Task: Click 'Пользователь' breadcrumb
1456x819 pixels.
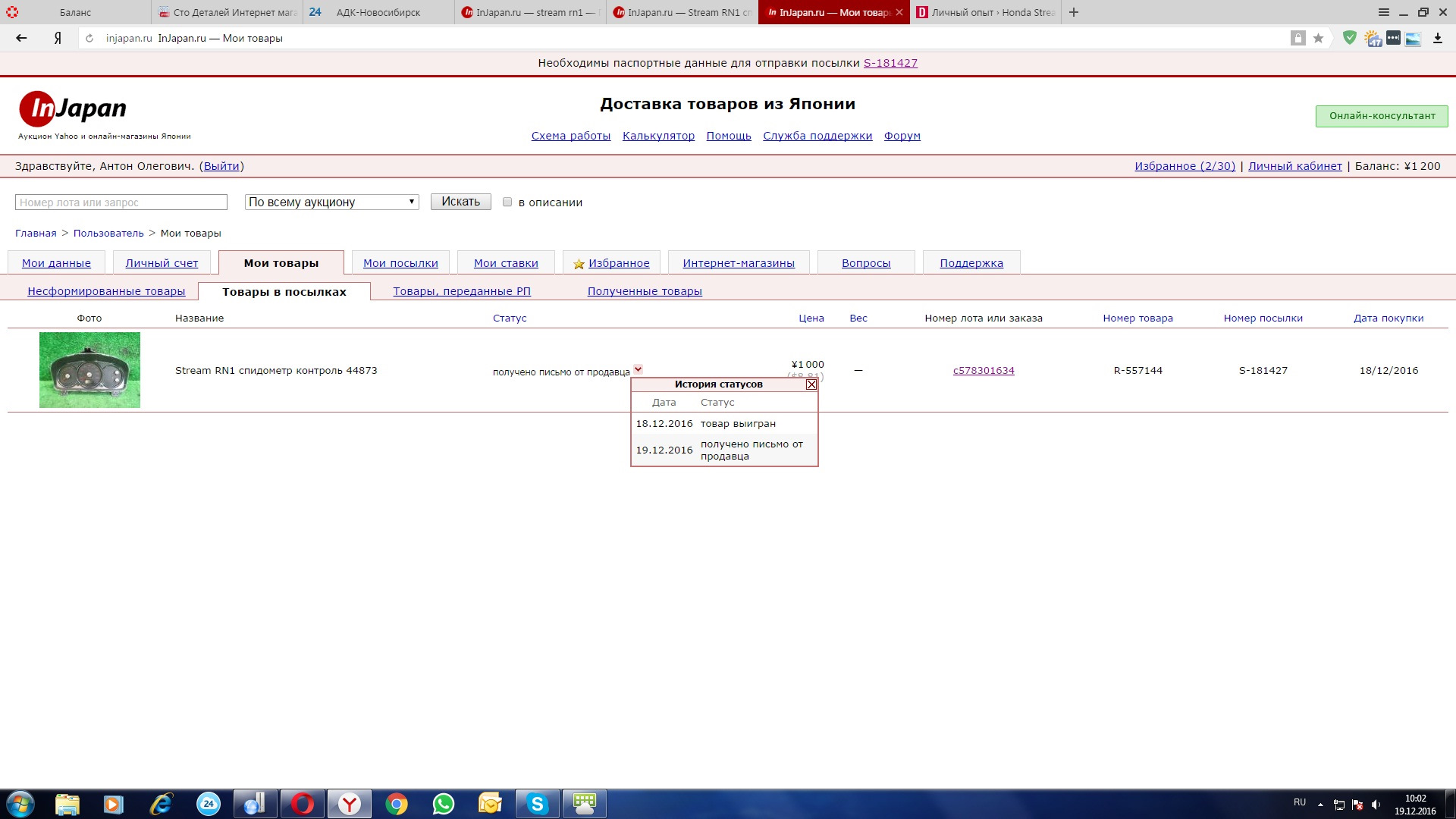Action: (x=108, y=234)
